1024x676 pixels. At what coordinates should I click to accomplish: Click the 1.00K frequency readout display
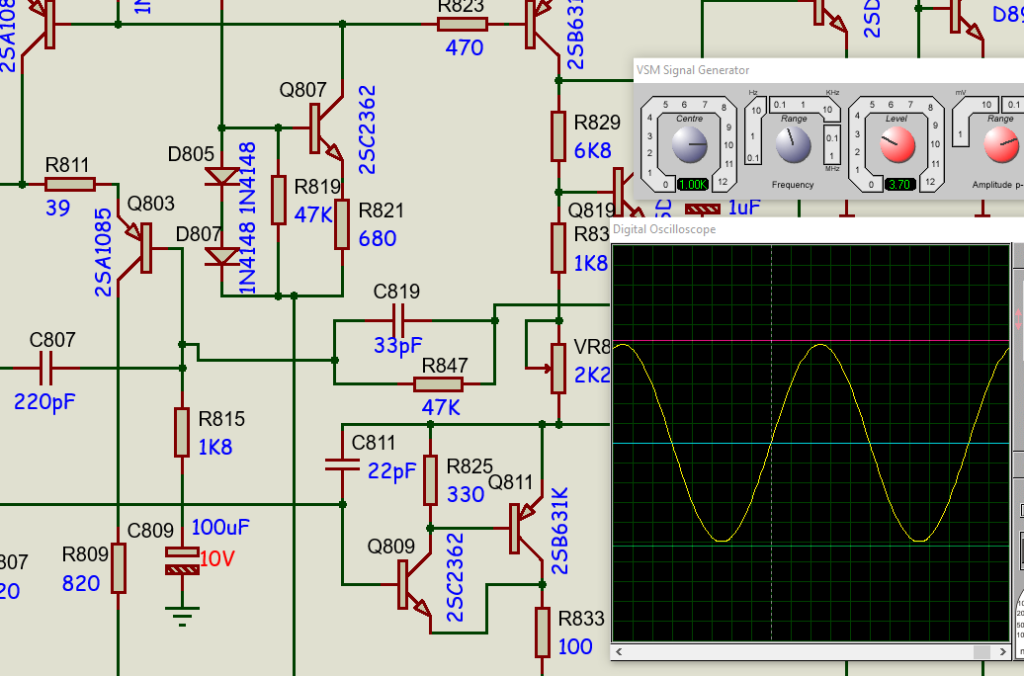pos(691,185)
